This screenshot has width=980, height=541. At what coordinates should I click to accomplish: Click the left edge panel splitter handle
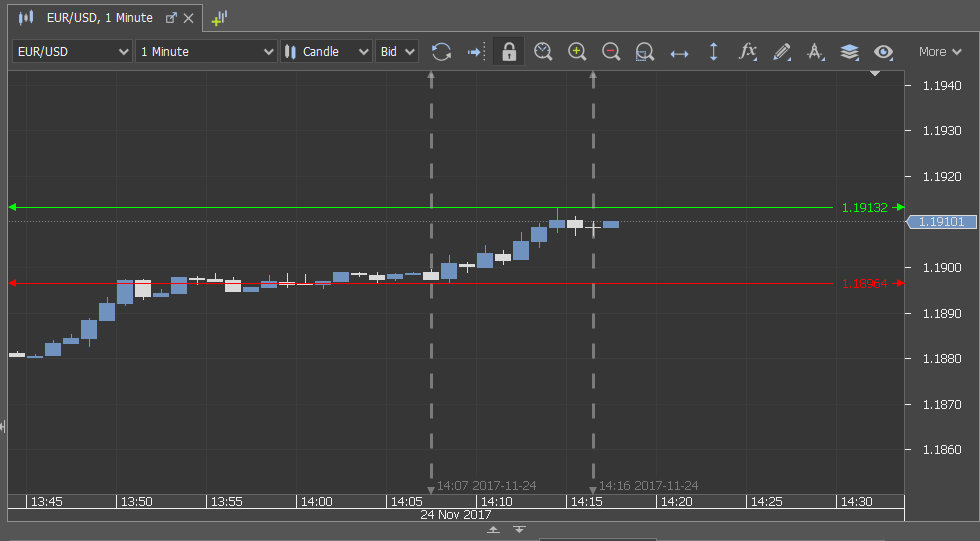coord(3,427)
